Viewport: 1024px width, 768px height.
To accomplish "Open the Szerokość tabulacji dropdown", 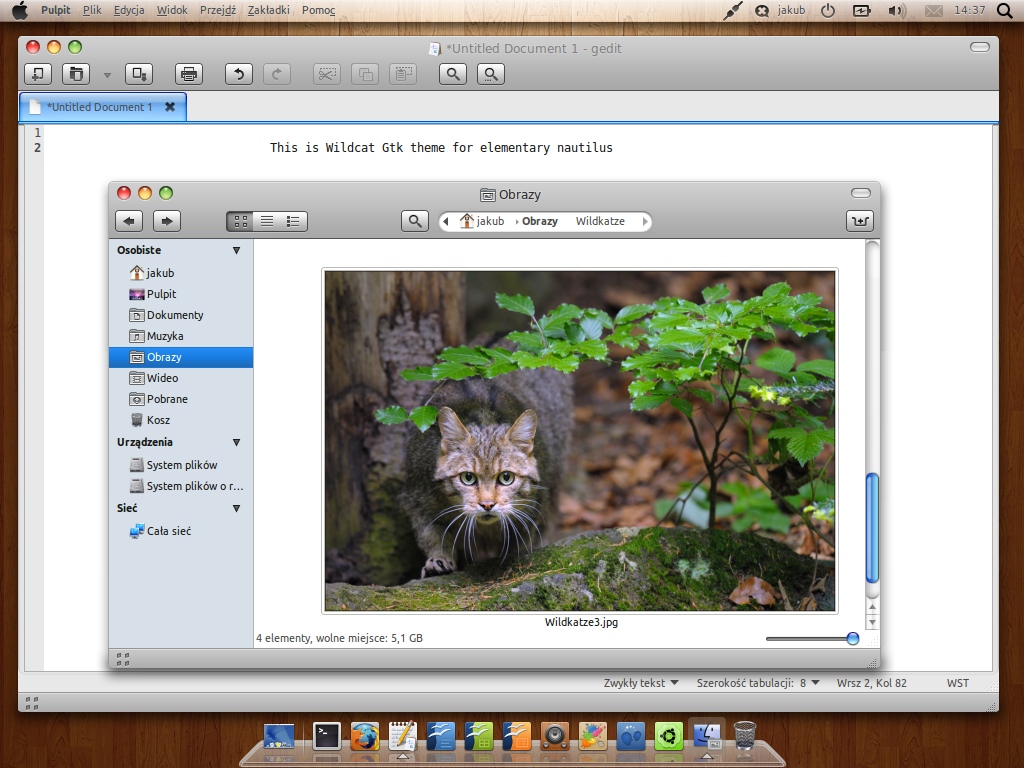I will pos(758,682).
